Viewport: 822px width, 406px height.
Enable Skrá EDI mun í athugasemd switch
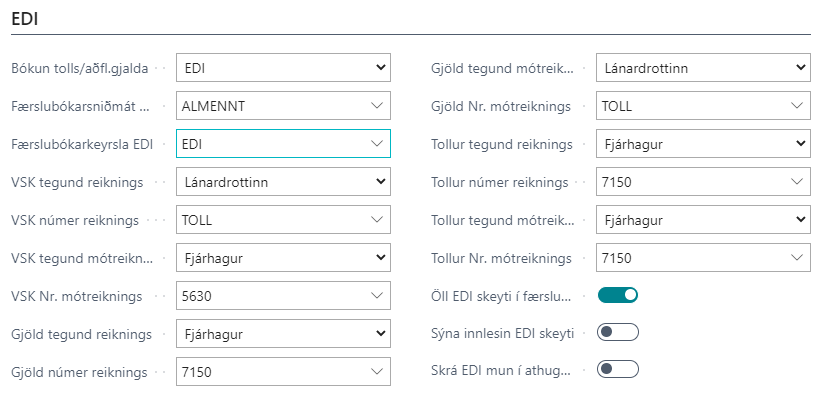[617, 369]
